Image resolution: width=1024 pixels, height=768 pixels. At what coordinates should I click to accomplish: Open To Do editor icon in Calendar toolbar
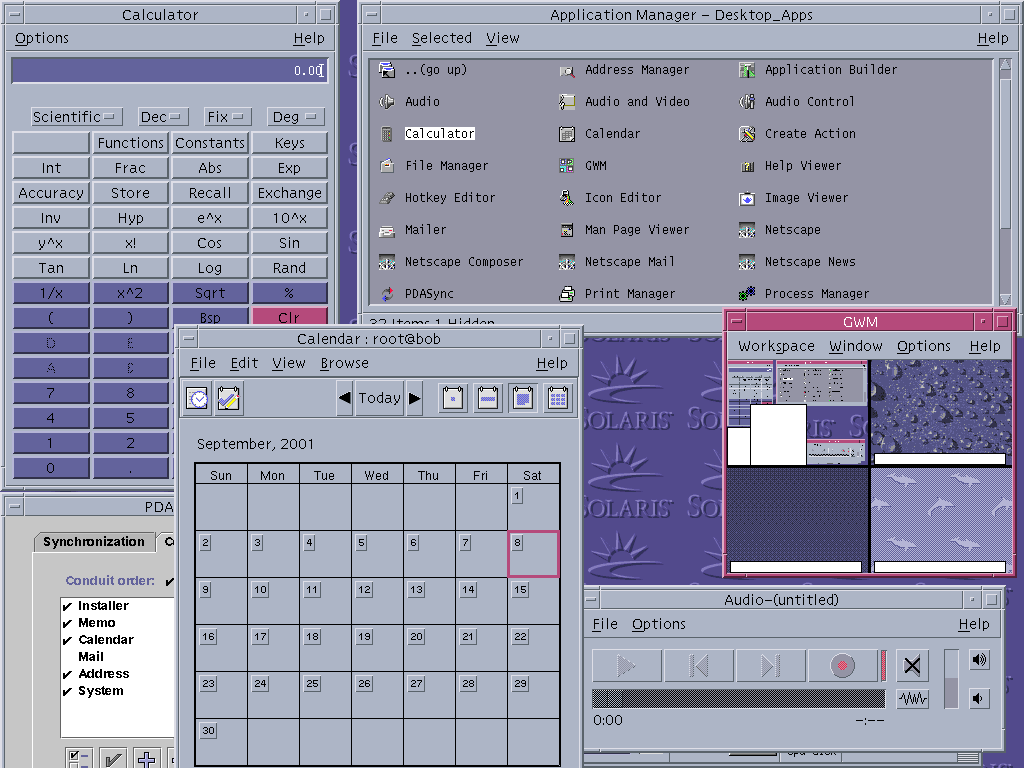[228, 398]
